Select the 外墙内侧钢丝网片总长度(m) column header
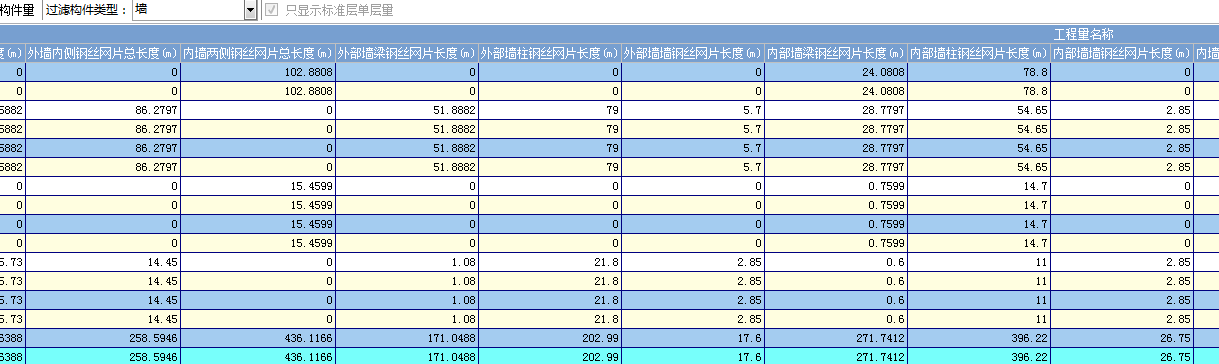 coord(103,53)
